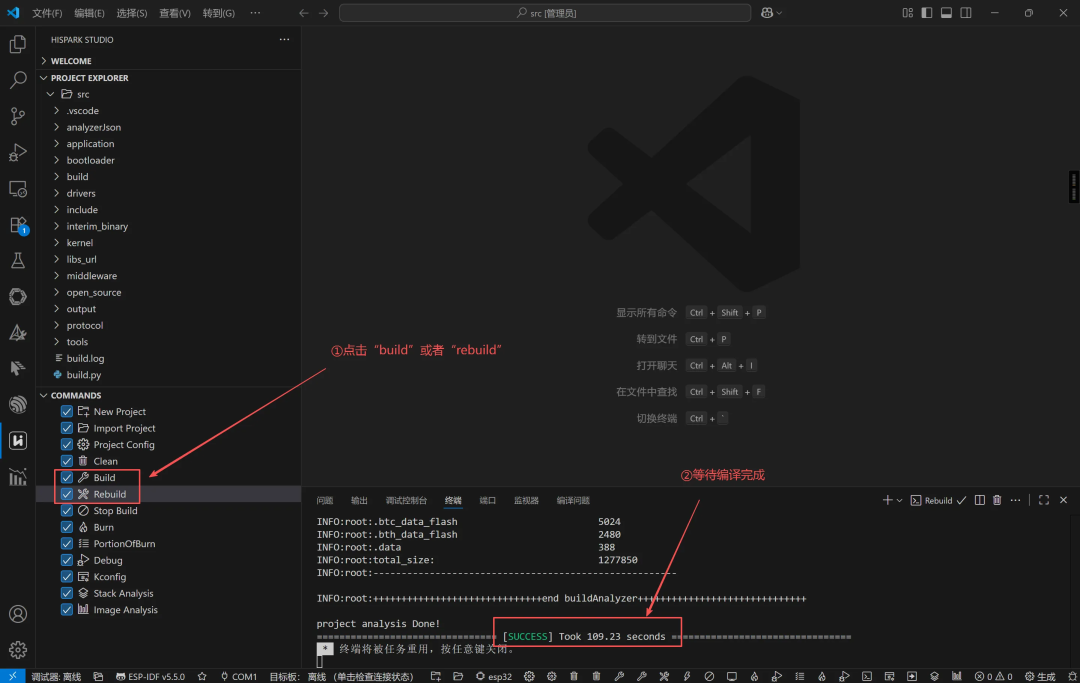
Task: Collapse the COMMANDS section
Action: coord(169,395)
